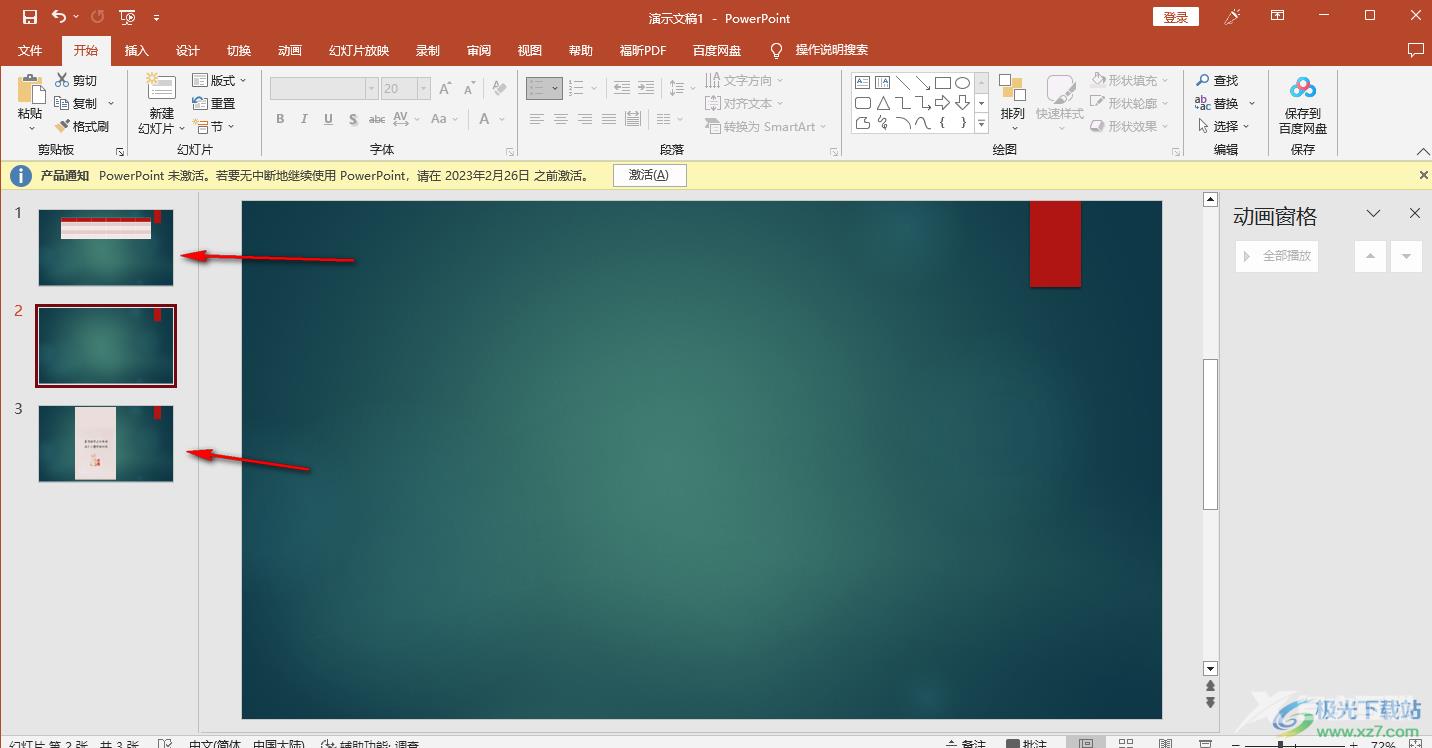Justify text in paragraph group
1432x748 pixels.
[609, 119]
